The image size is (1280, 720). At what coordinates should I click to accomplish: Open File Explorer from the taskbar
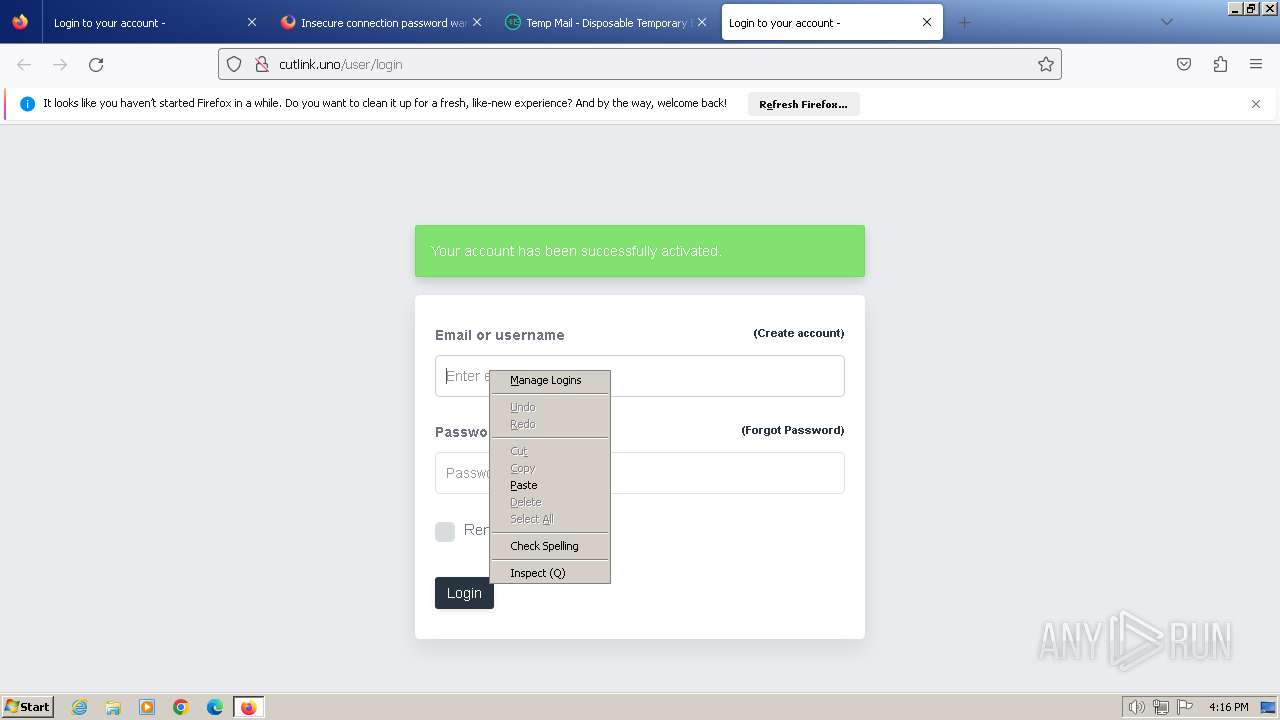[113, 707]
